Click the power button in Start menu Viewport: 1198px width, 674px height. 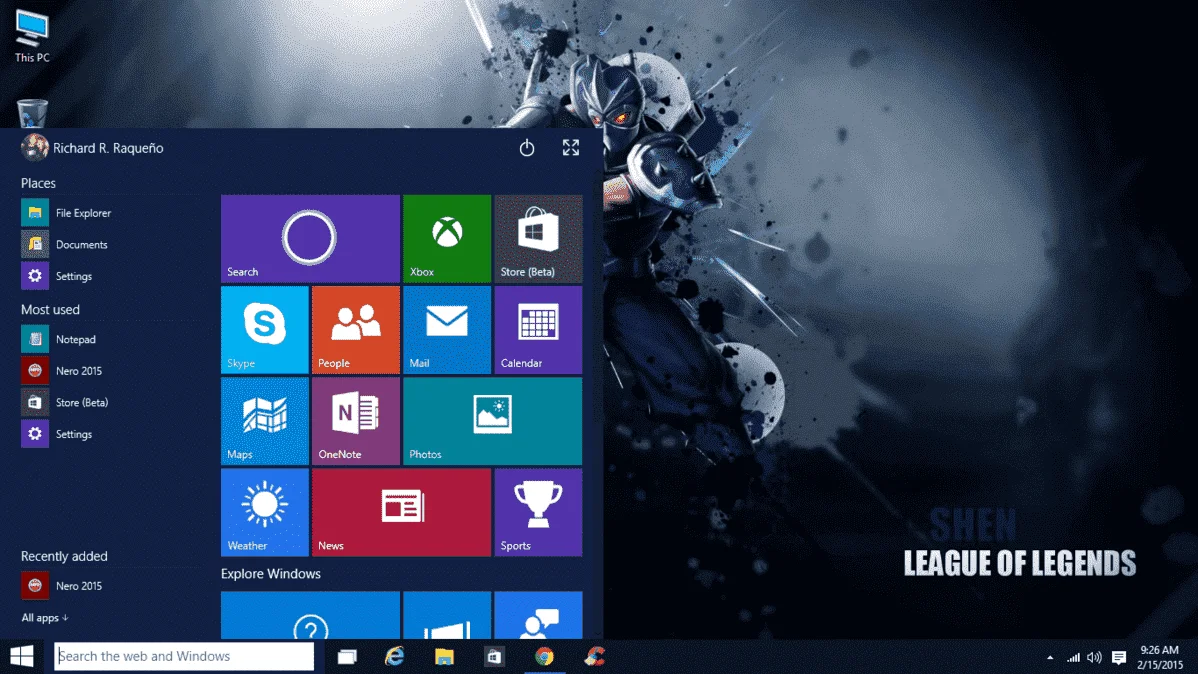(x=526, y=147)
